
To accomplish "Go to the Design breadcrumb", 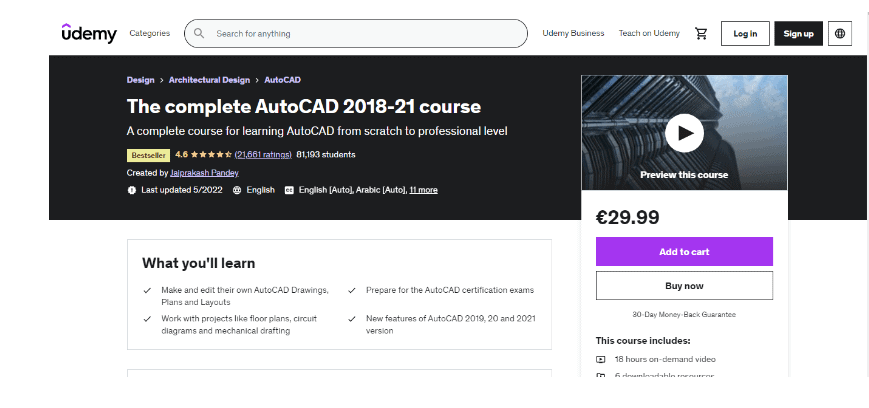I will point(140,80).
